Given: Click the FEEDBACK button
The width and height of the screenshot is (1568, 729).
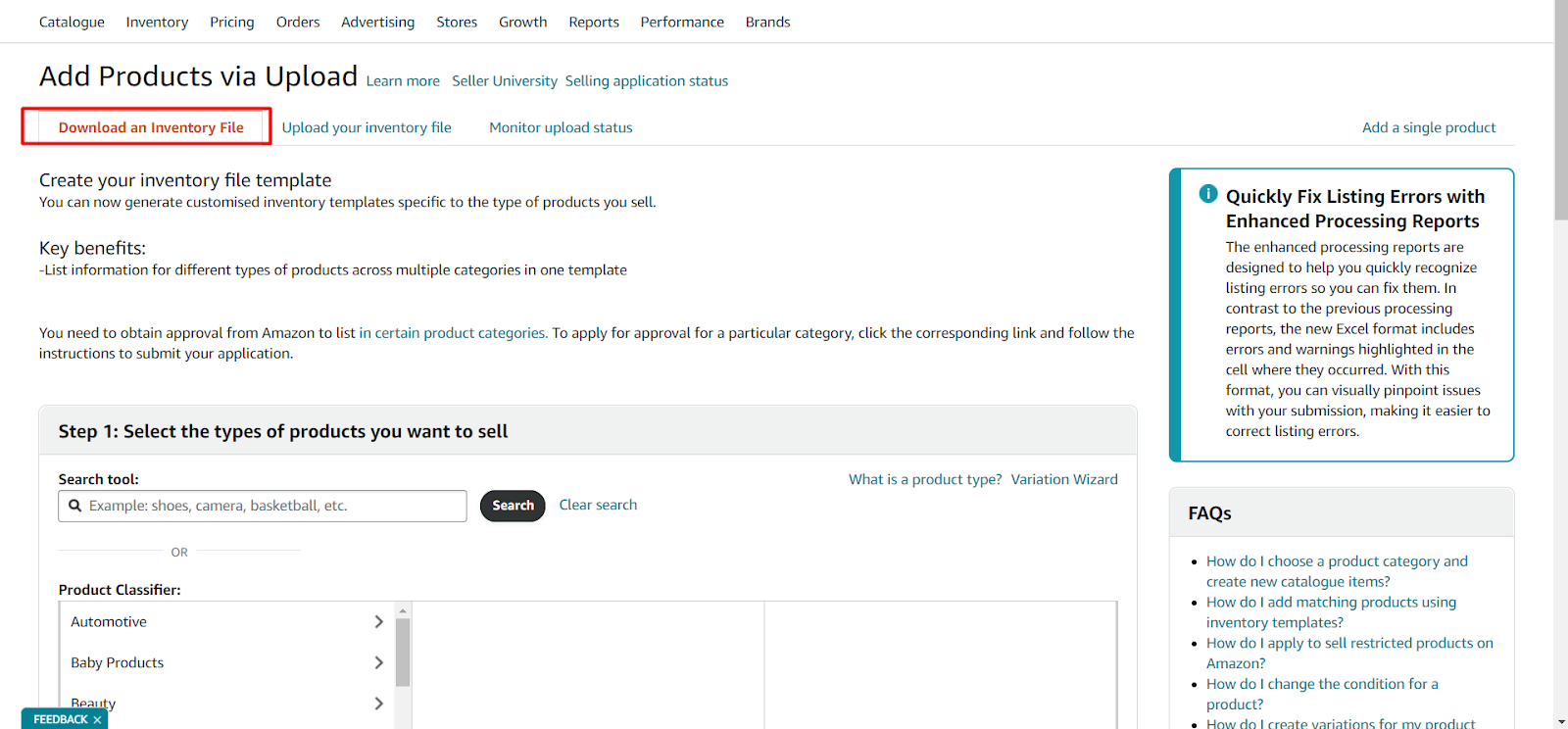Looking at the screenshot, I should tap(61, 719).
